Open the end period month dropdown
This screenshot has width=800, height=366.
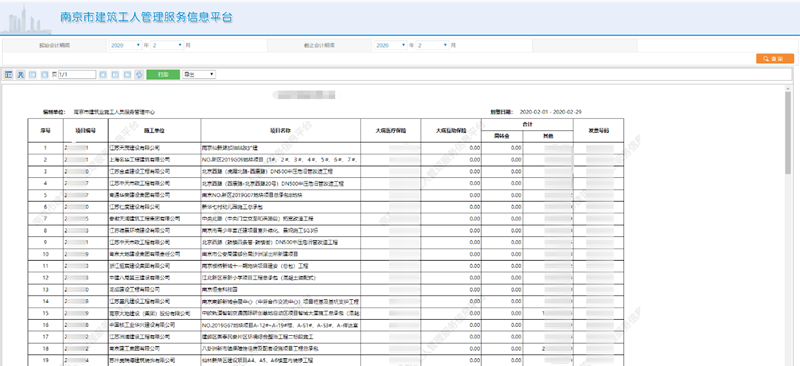point(433,45)
